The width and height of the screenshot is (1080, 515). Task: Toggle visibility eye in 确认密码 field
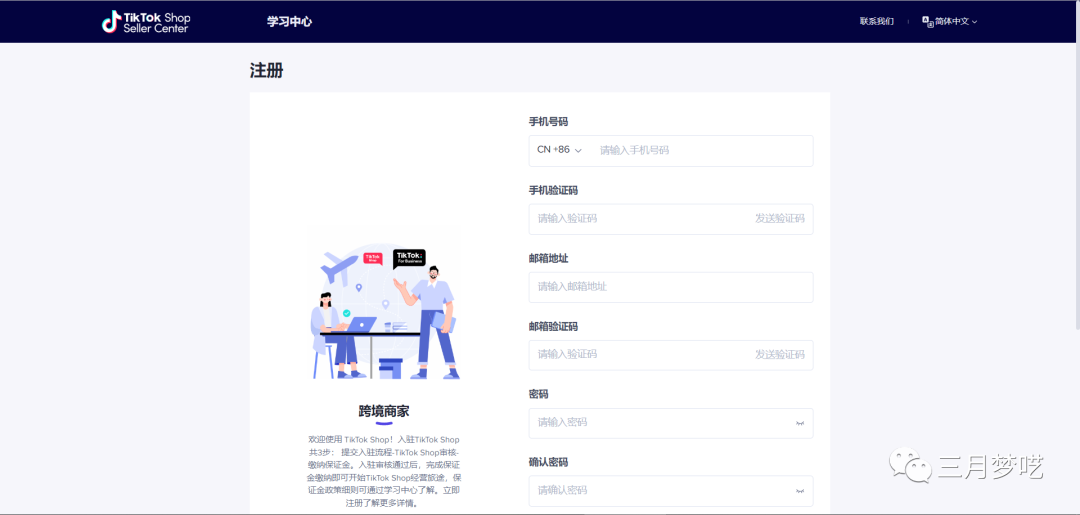pos(800,492)
